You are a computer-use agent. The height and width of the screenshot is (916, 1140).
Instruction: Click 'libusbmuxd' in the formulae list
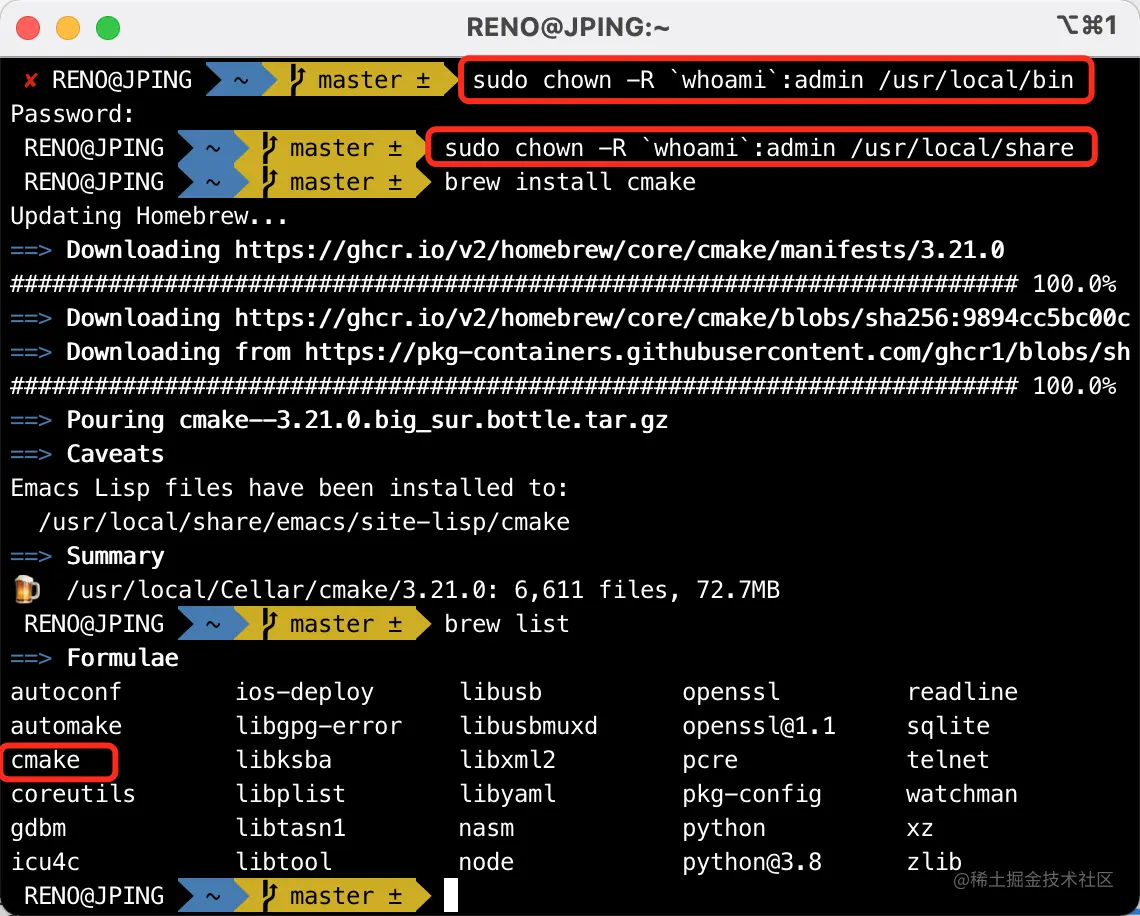click(528, 726)
